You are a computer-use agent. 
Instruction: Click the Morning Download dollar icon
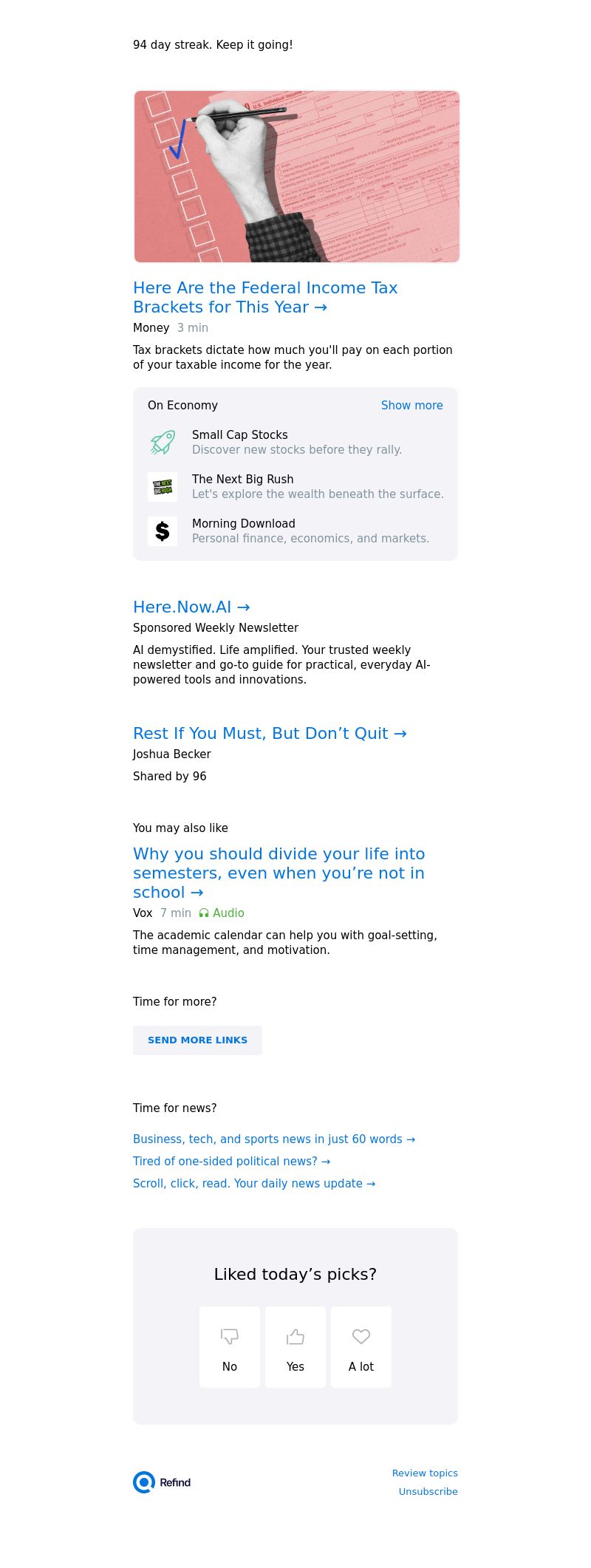[x=163, y=531]
